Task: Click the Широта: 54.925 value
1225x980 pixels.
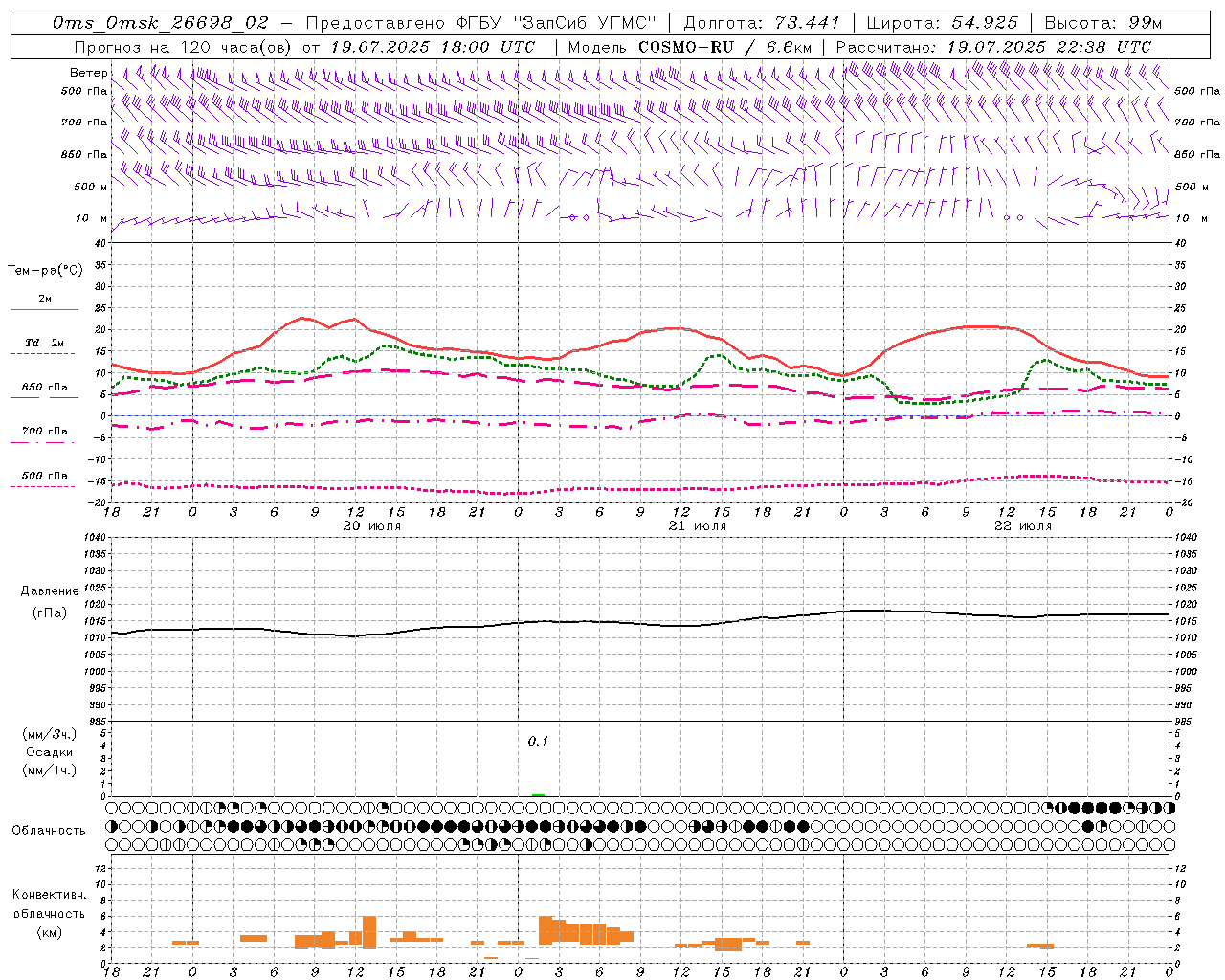Action: [943, 23]
